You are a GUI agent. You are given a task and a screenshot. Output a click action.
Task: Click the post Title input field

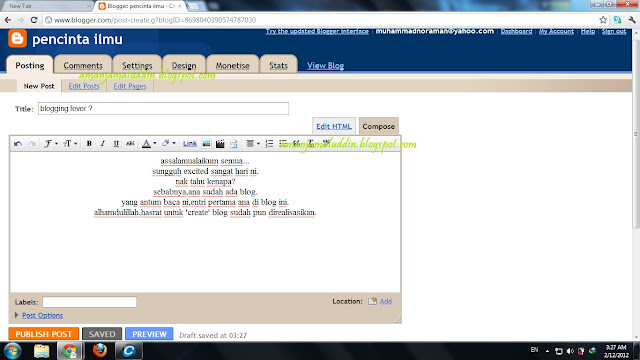pyautogui.click(x=163, y=109)
